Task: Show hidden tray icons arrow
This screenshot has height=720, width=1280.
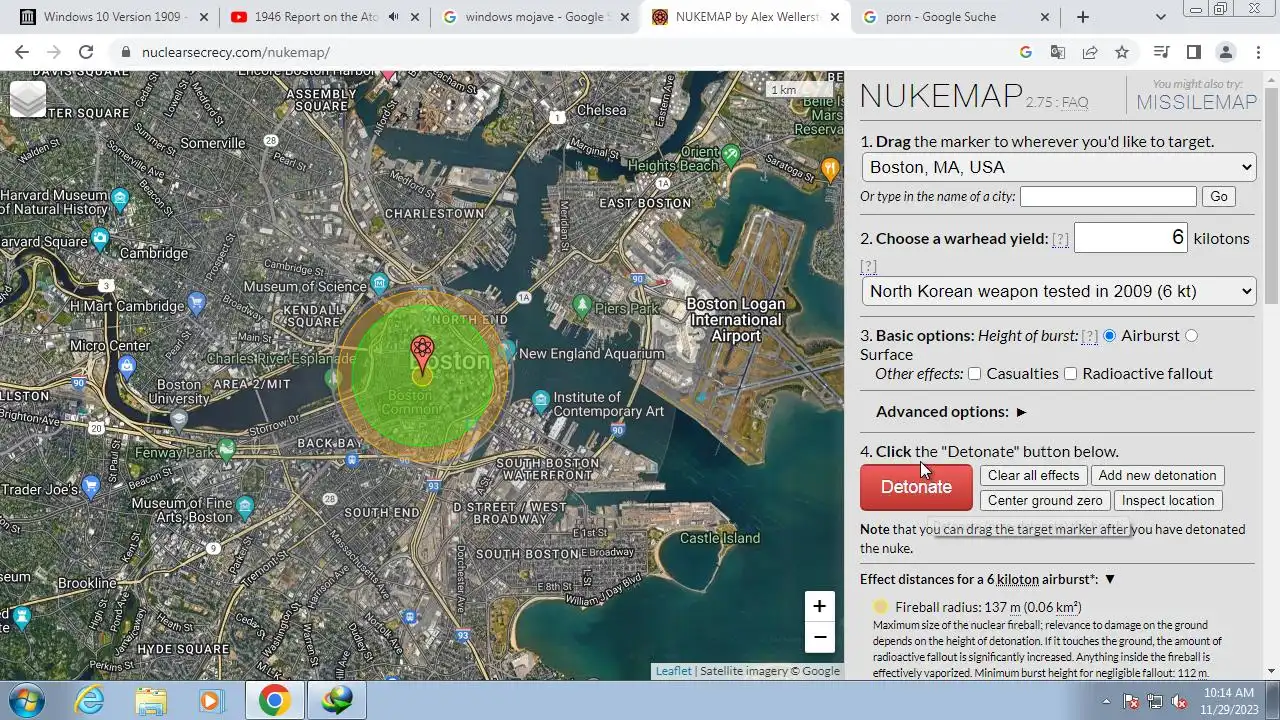Action: (1106, 701)
